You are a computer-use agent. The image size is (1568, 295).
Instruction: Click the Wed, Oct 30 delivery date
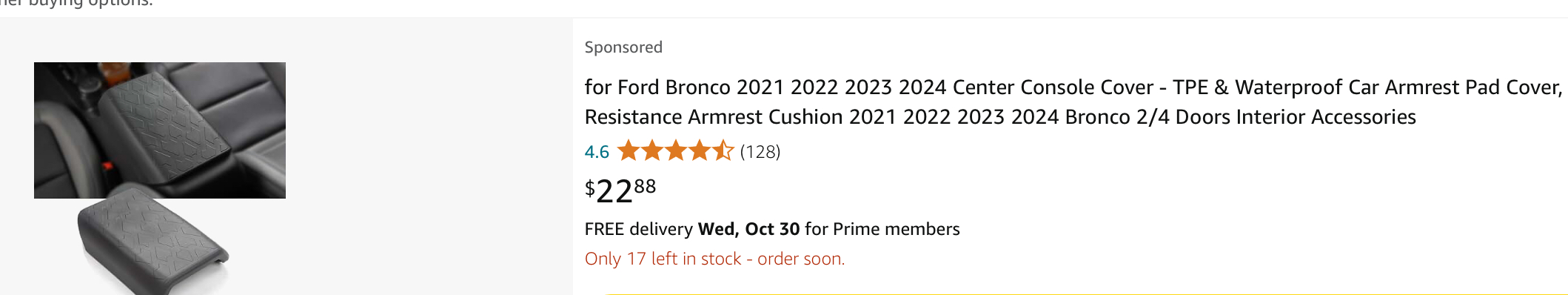point(748,229)
